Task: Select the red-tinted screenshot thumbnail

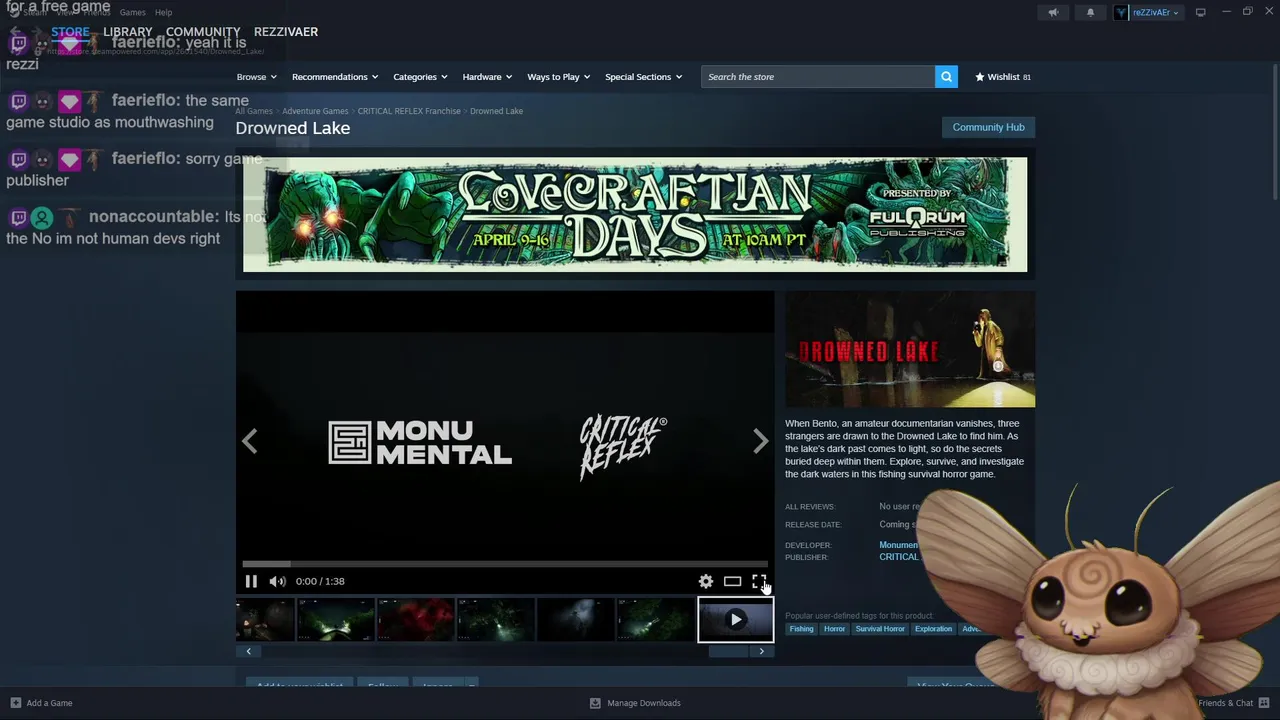Action: [x=415, y=620]
